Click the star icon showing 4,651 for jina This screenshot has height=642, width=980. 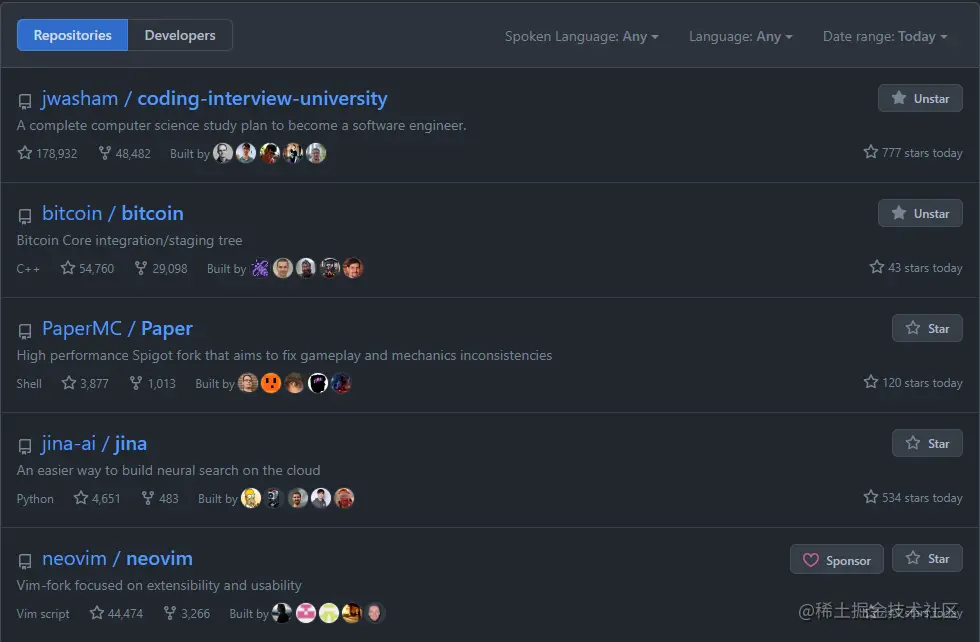coord(81,498)
